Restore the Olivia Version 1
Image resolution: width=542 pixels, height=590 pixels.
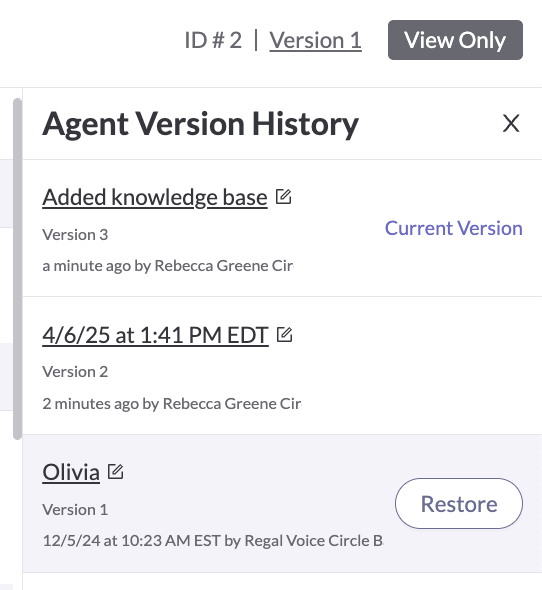(x=459, y=503)
